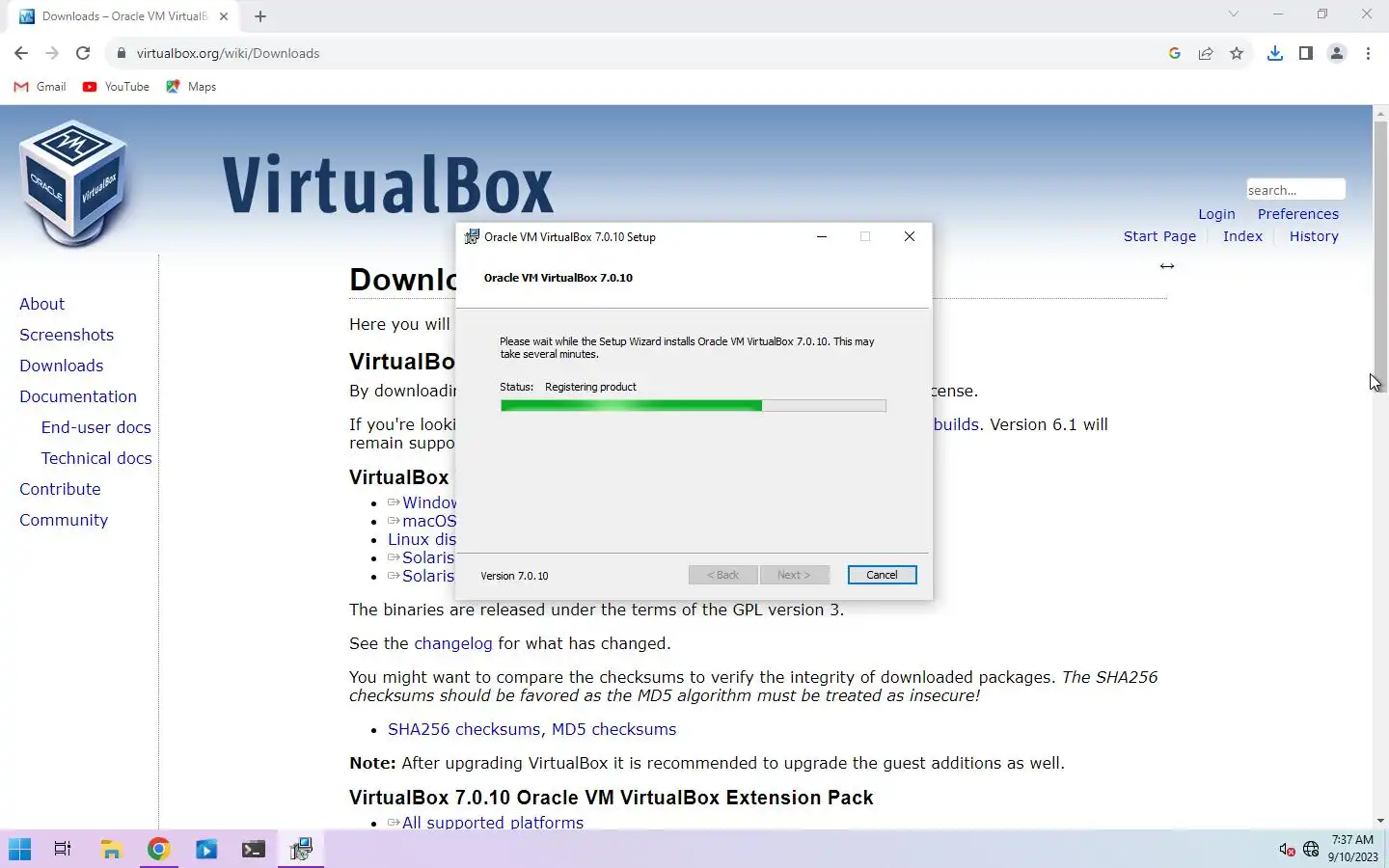
Task: Open Downloads in sidebar
Action: pyautogui.click(x=61, y=366)
